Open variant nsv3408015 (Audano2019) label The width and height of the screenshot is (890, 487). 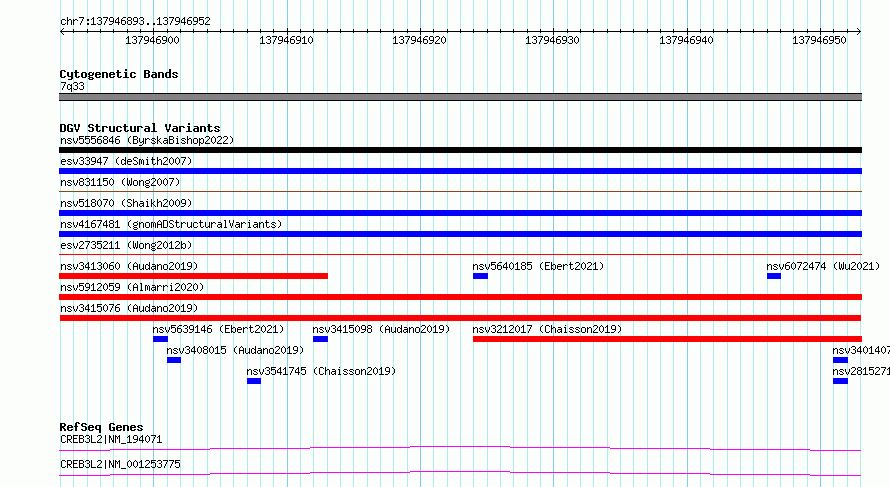click(x=235, y=350)
